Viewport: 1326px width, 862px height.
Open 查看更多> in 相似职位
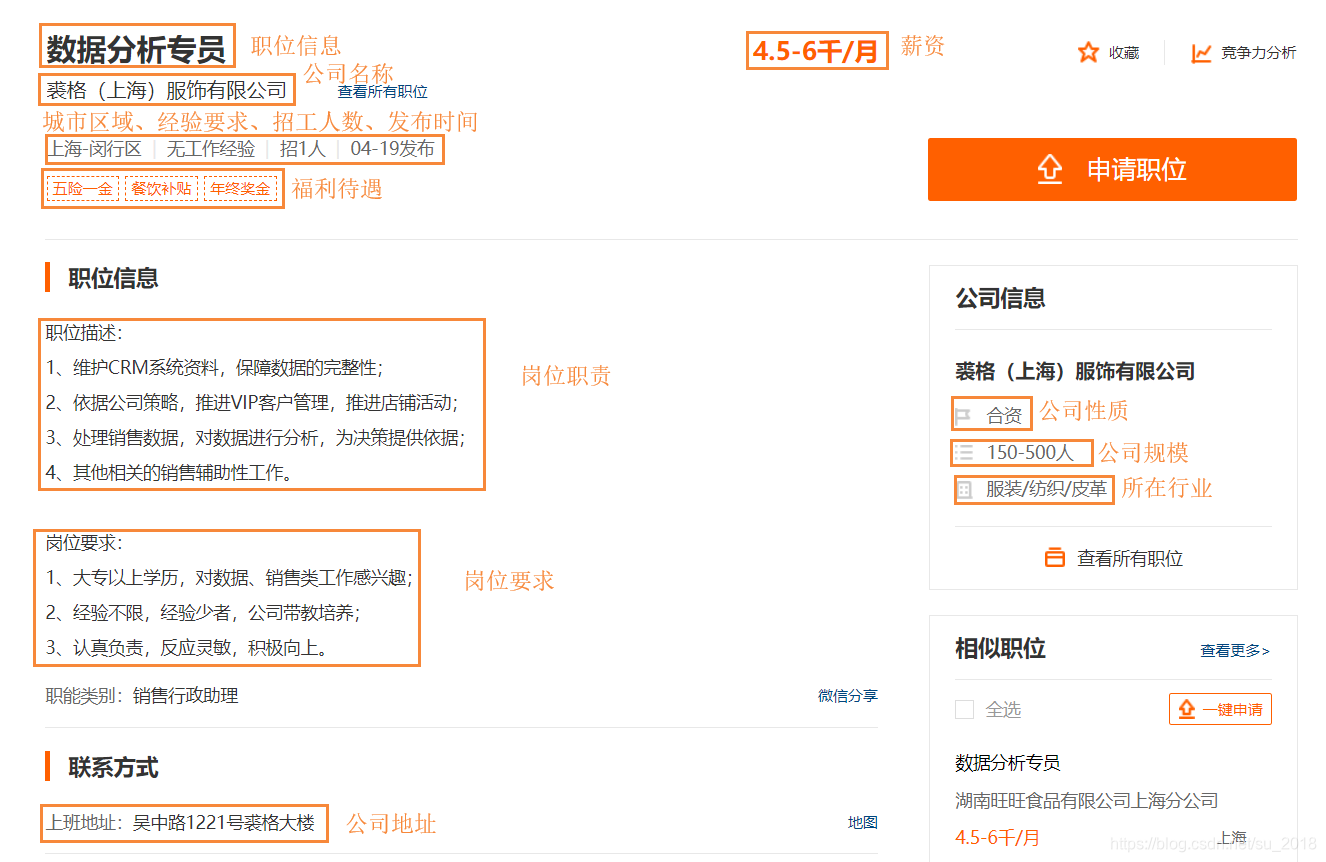(1235, 651)
